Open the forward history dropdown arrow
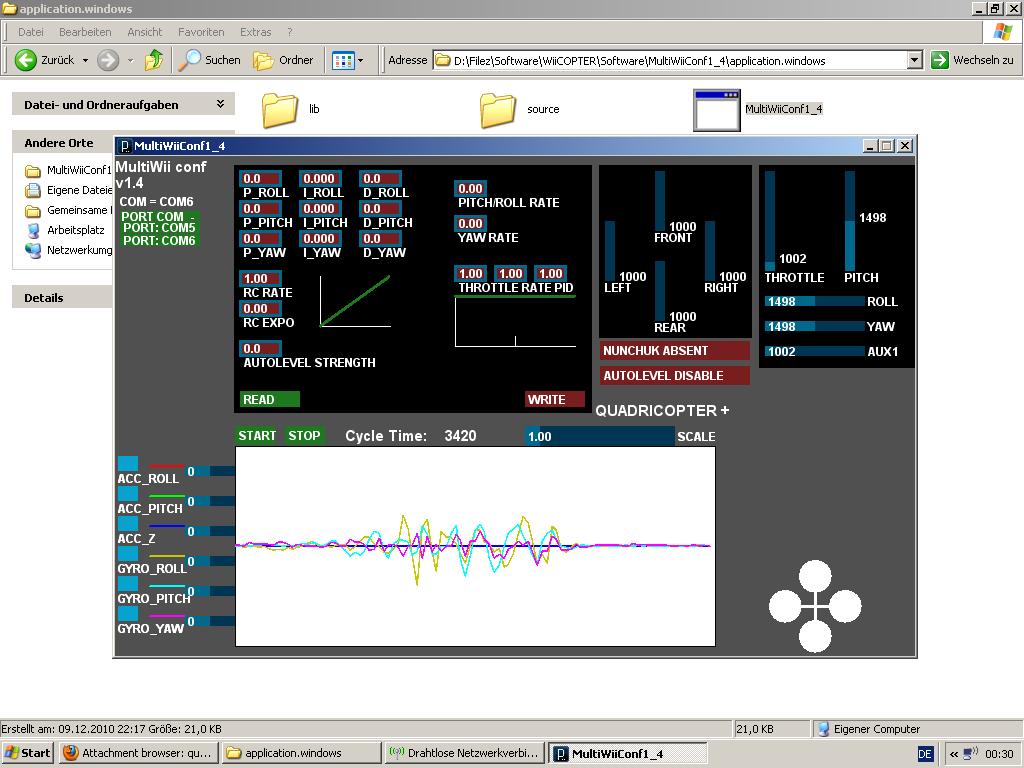 click(x=130, y=60)
